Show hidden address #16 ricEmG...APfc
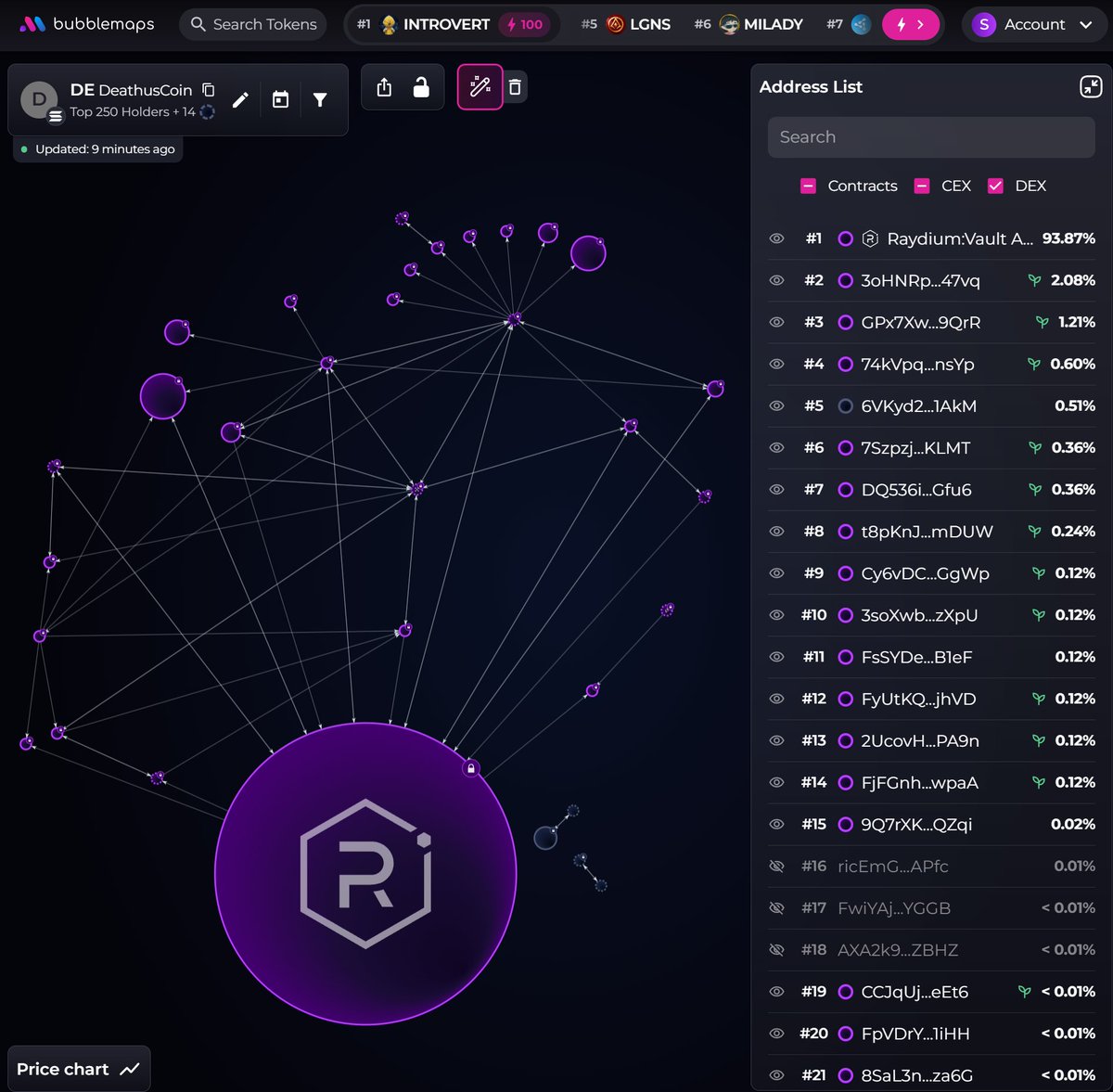This screenshot has height=1092, width=1113. [777, 866]
